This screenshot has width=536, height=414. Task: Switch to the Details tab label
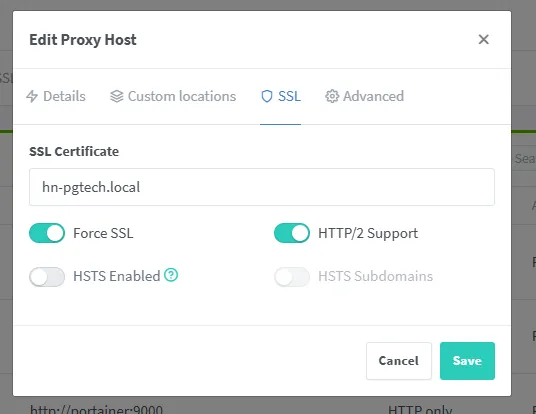[x=64, y=96]
